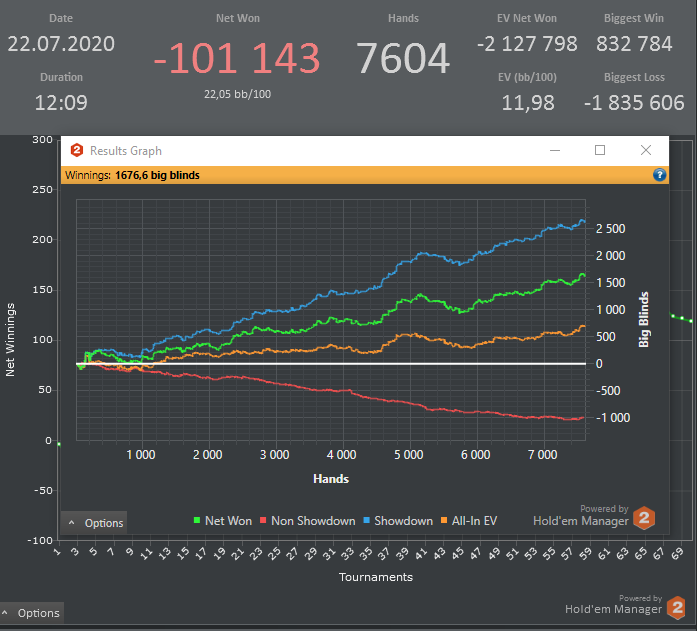The height and width of the screenshot is (631, 697).
Task: Click the Showdown legend label
Action: coord(404,521)
